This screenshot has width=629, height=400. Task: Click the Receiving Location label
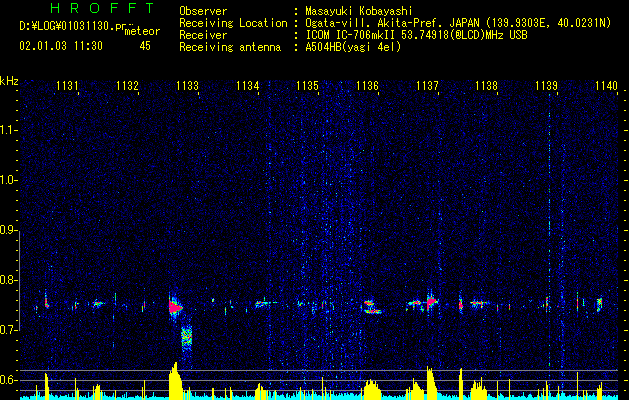[233, 23]
